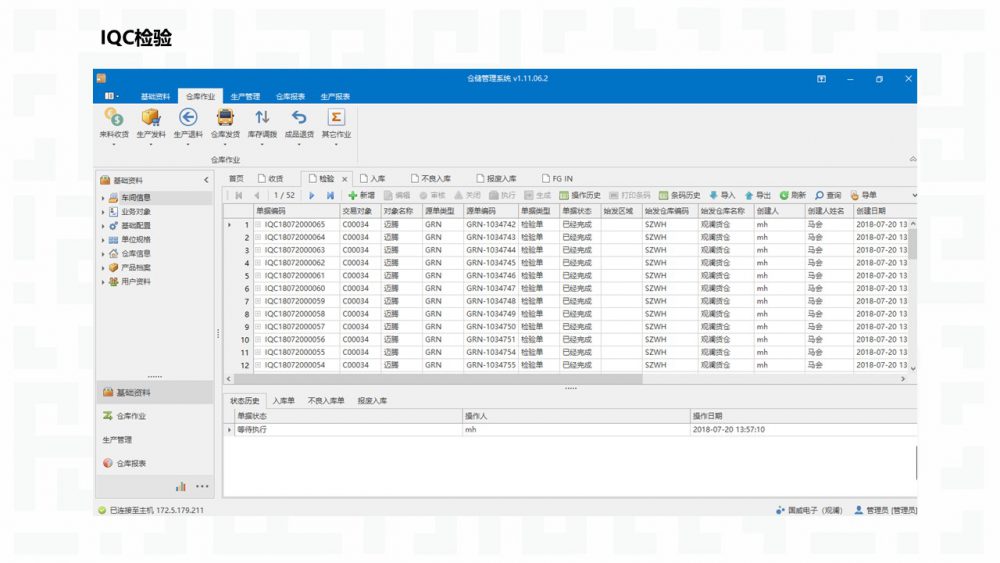Click the grid vertical scroll down arrow
The width and height of the screenshot is (1000, 563).
913,368
